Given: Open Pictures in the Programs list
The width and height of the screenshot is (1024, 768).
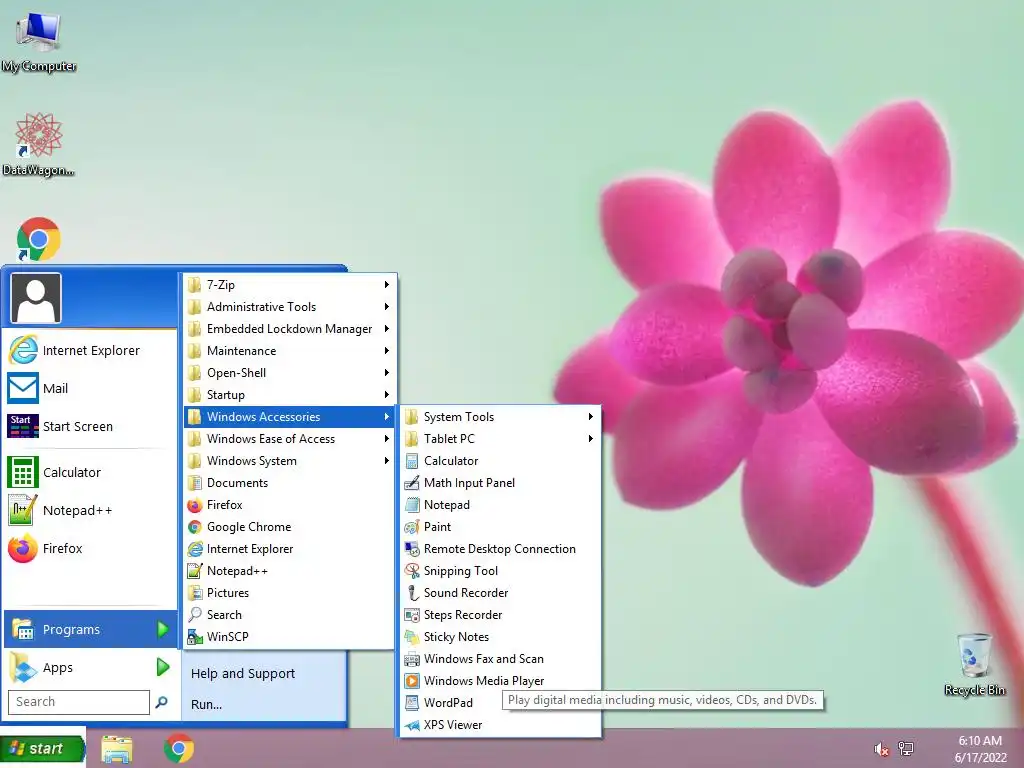Looking at the screenshot, I should pos(289,592).
